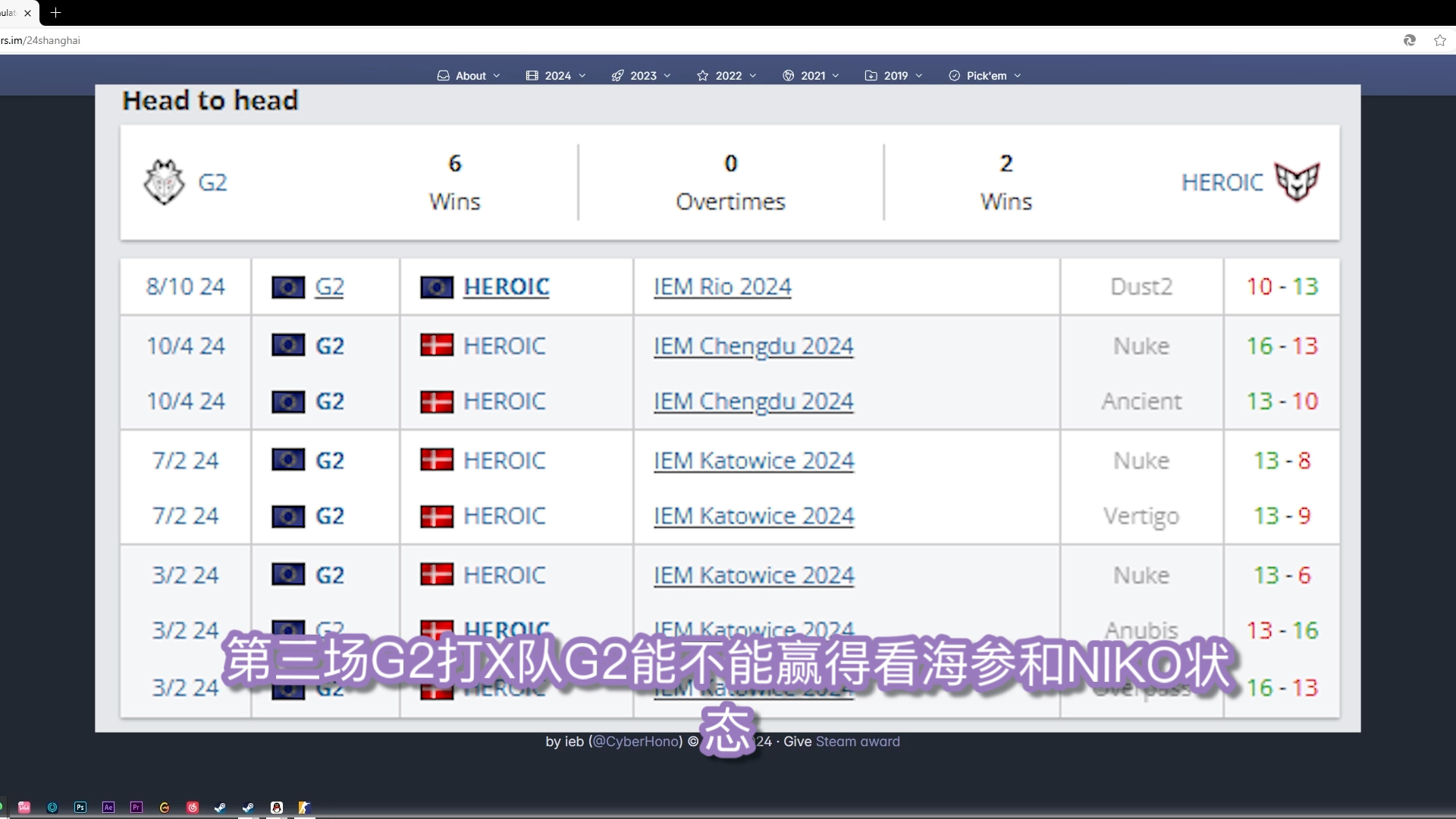The image size is (1456, 819).
Task: Follow underlined G2 link in 8/10 row
Action: tap(329, 287)
